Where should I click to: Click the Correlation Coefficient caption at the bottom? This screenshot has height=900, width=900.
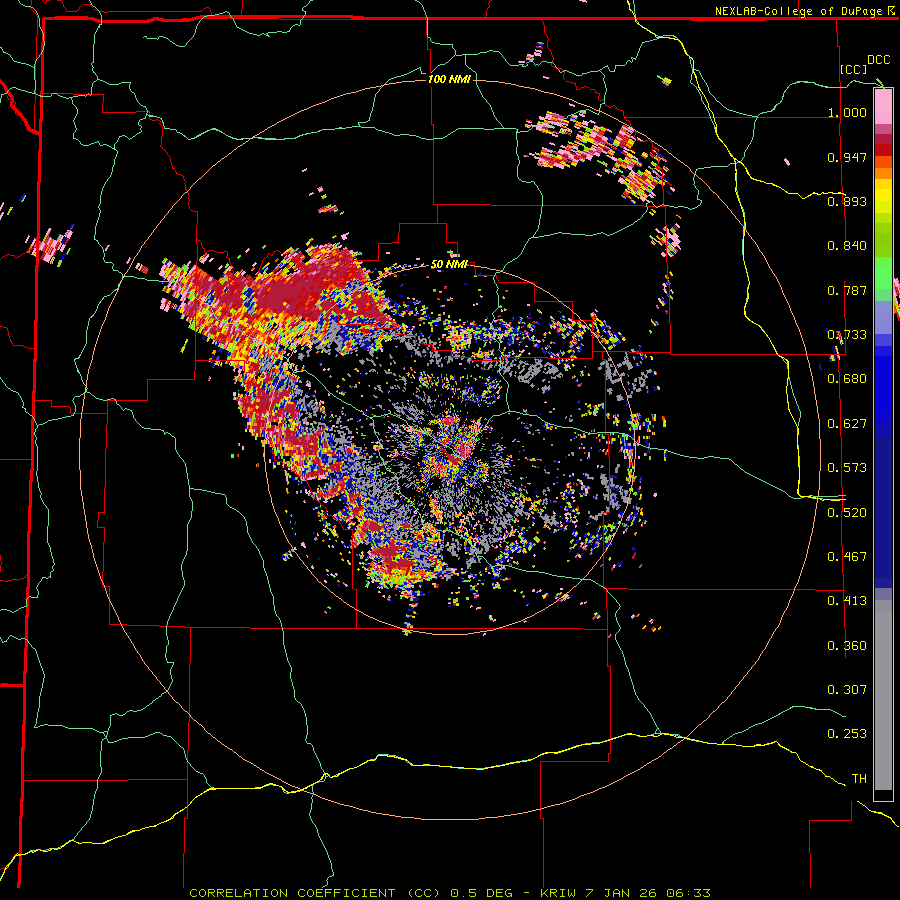(x=450, y=893)
